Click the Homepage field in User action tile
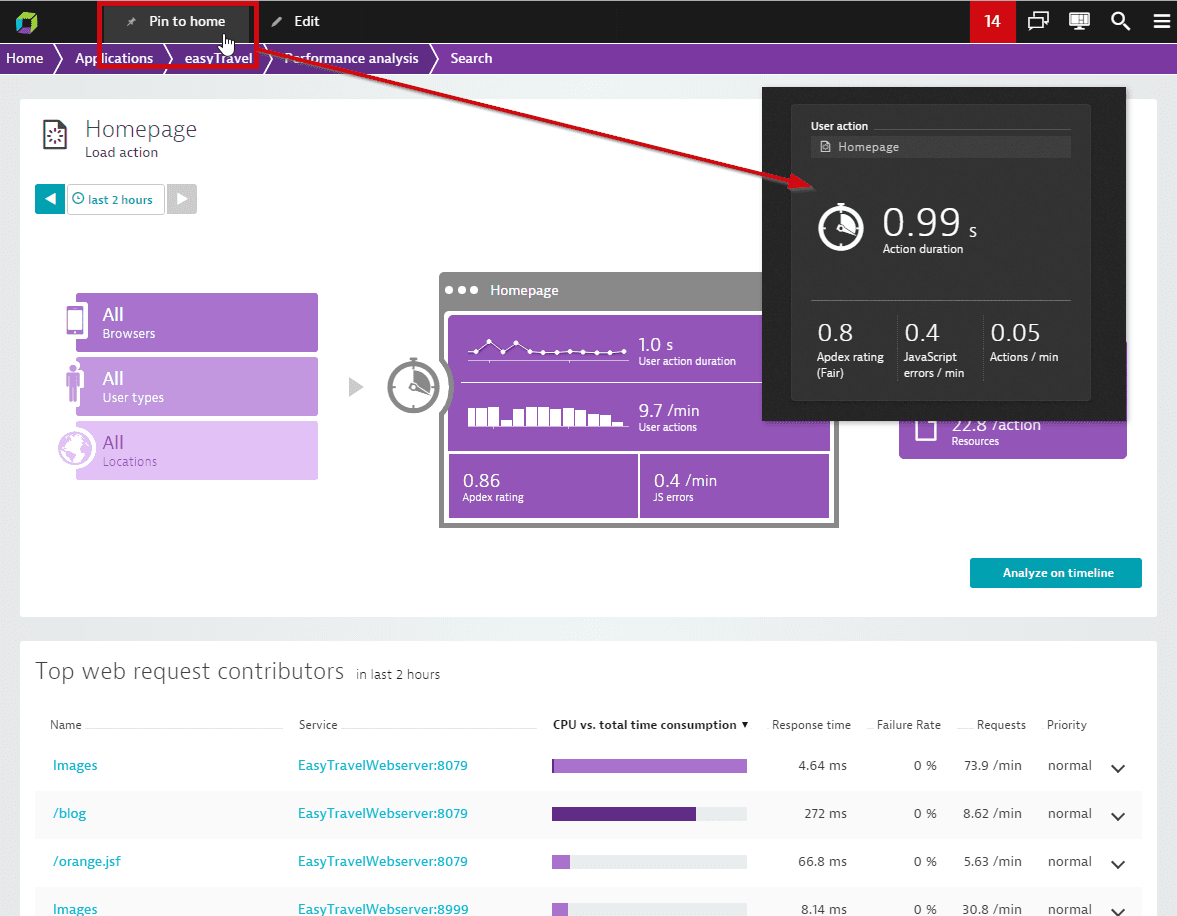 pos(941,147)
